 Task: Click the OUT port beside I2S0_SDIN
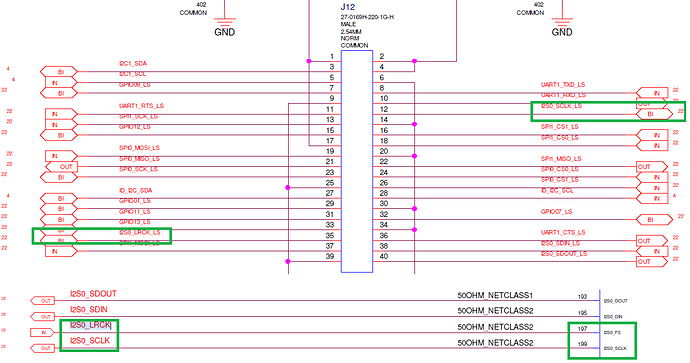43,317
